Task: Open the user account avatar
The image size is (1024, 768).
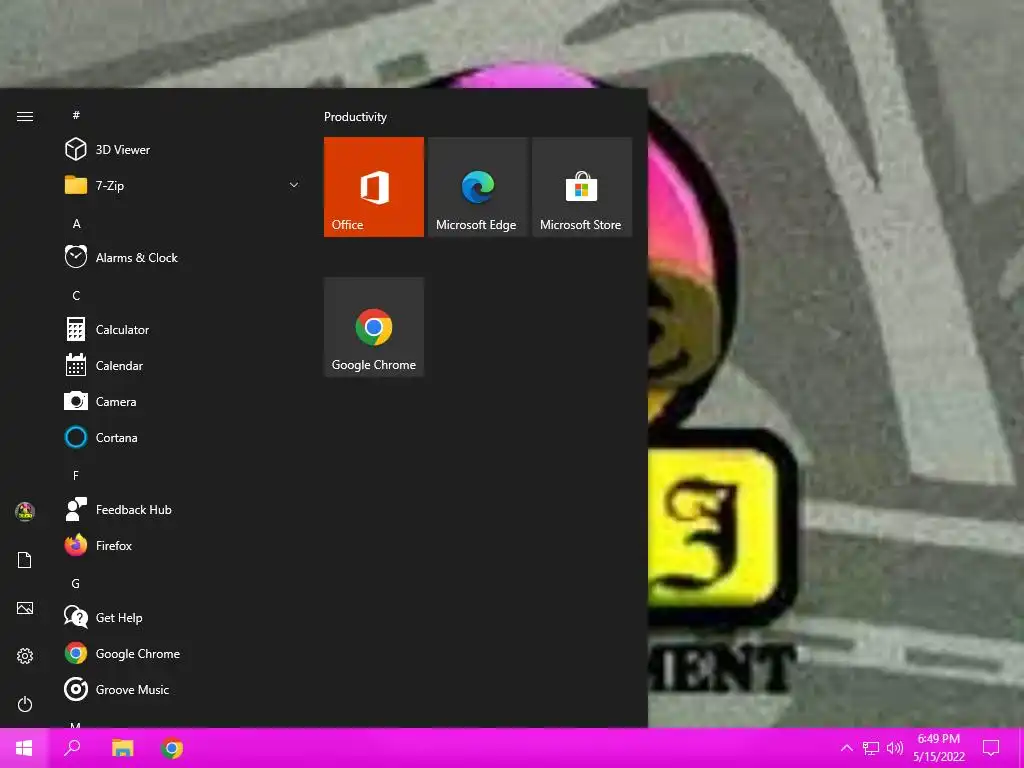Action: [x=25, y=511]
